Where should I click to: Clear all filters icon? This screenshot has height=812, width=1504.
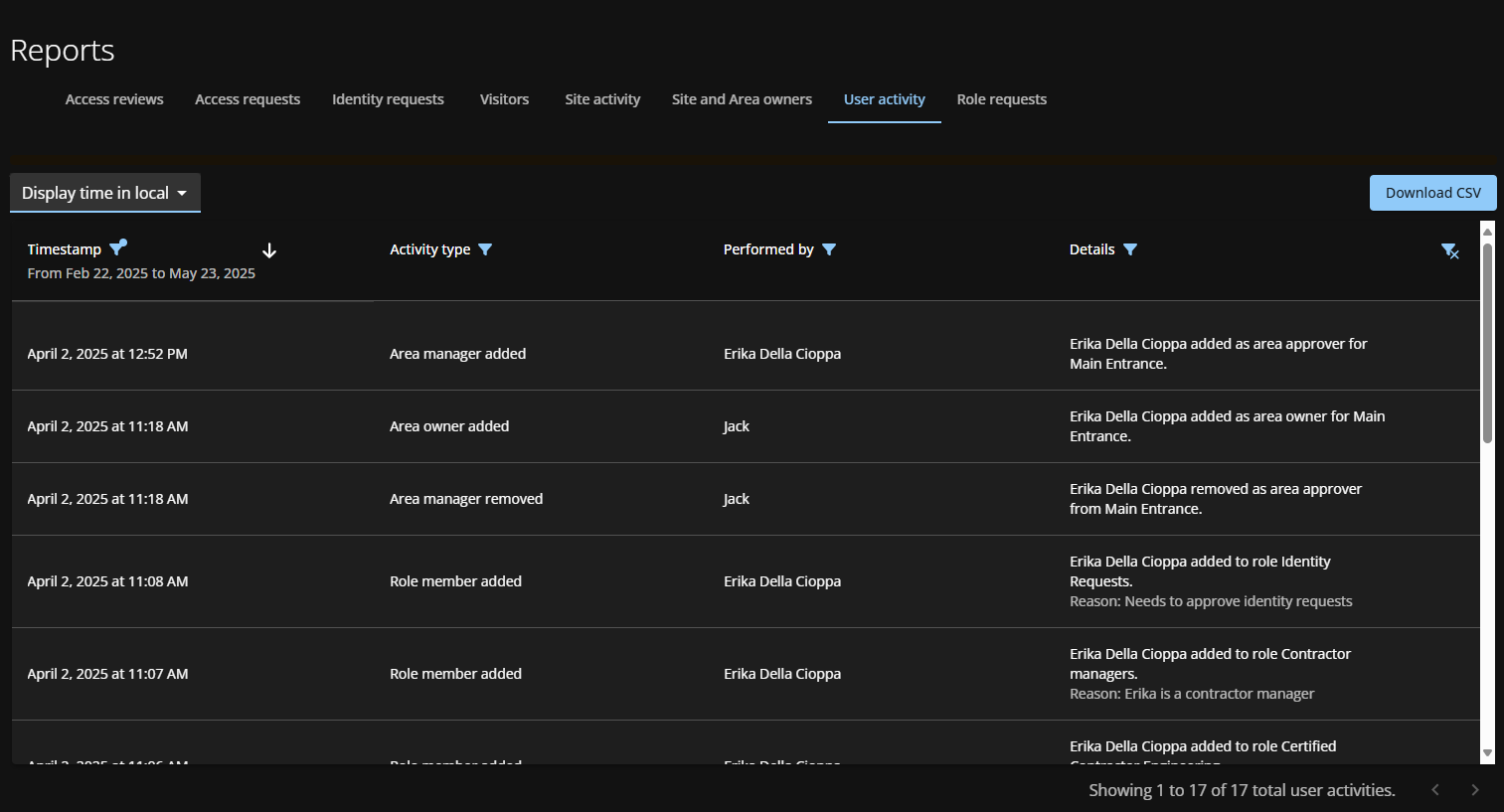click(1449, 250)
